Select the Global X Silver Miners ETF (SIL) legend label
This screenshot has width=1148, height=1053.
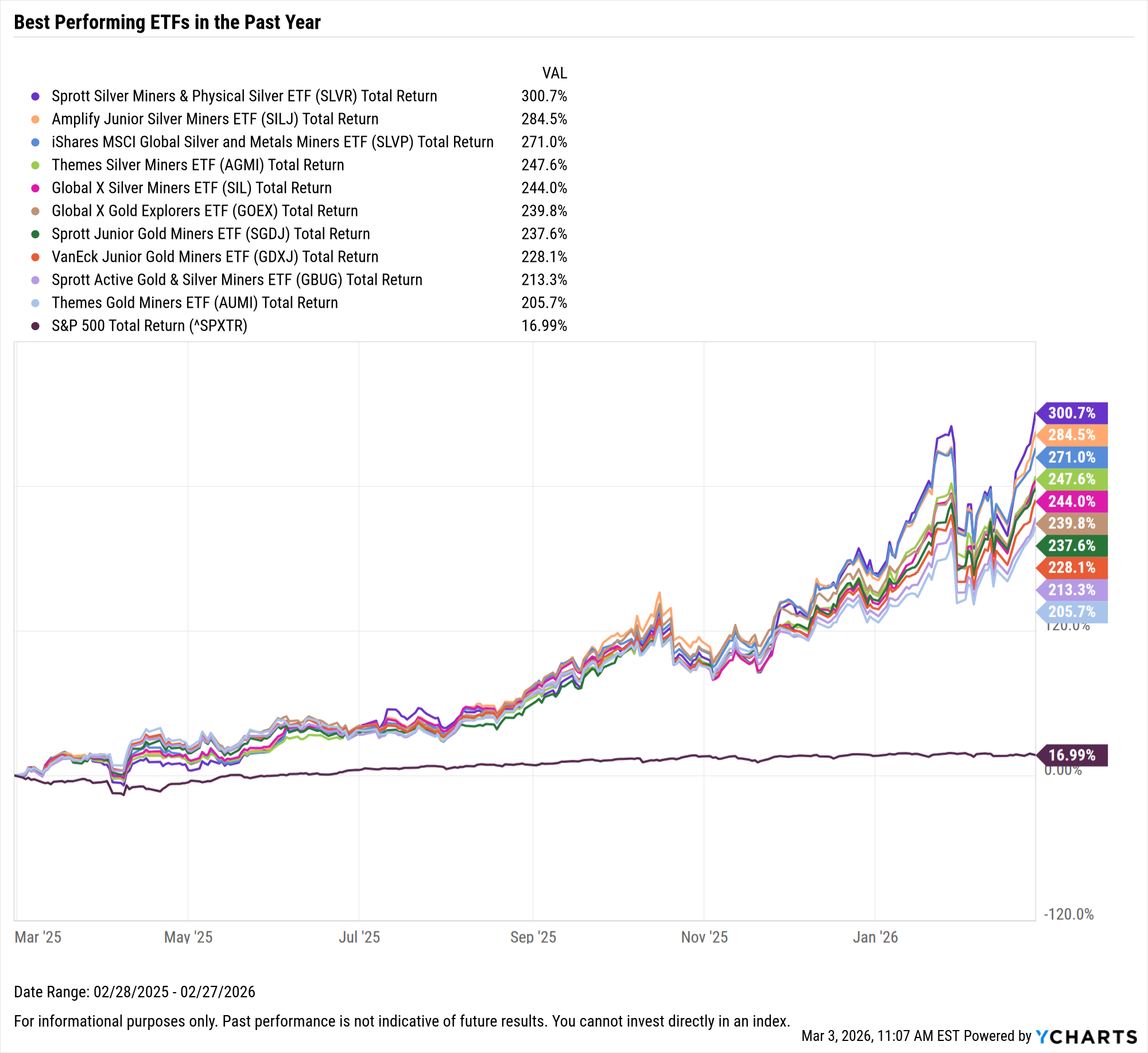pos(192,188)
